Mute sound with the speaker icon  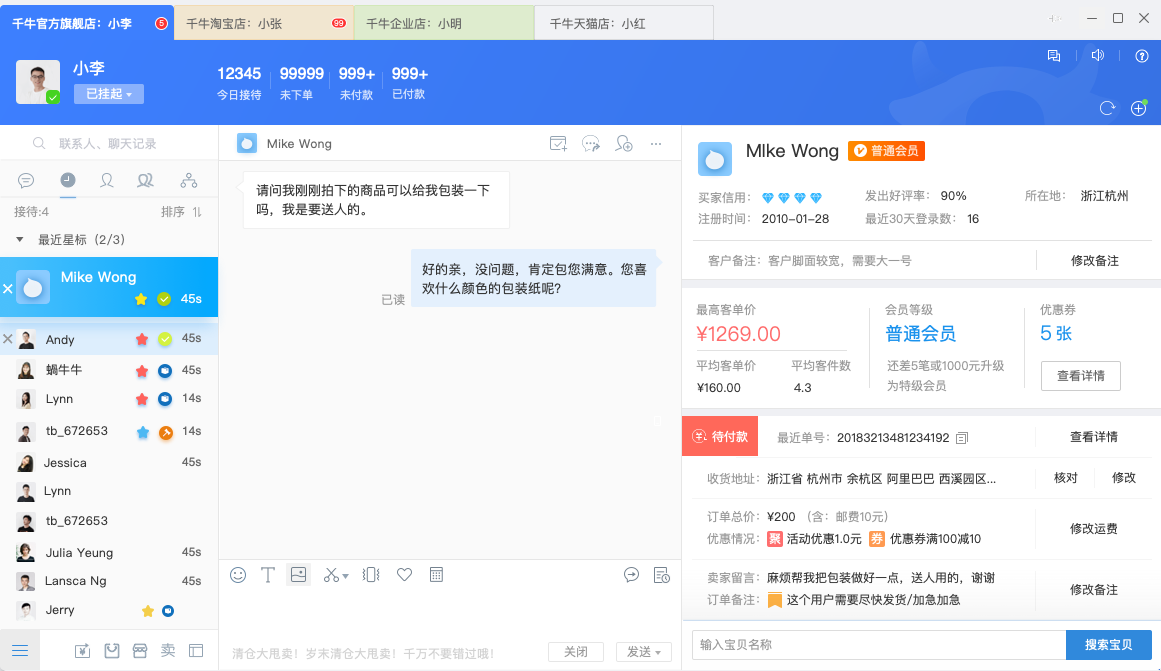tap(1097, 56)
